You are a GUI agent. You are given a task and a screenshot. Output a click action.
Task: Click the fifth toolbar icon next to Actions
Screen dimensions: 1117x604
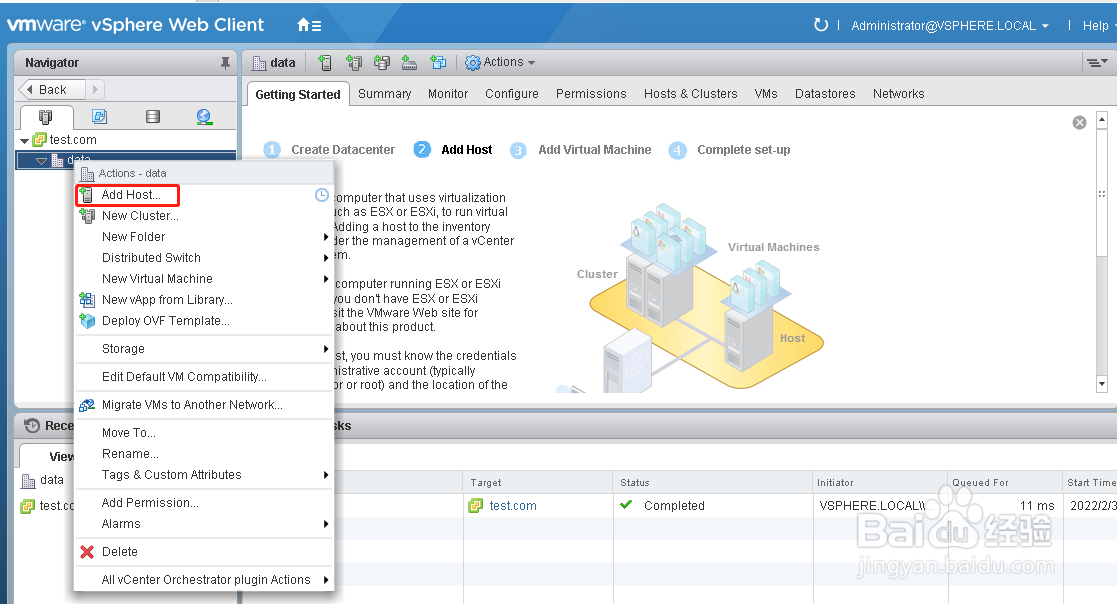point(438,63)
